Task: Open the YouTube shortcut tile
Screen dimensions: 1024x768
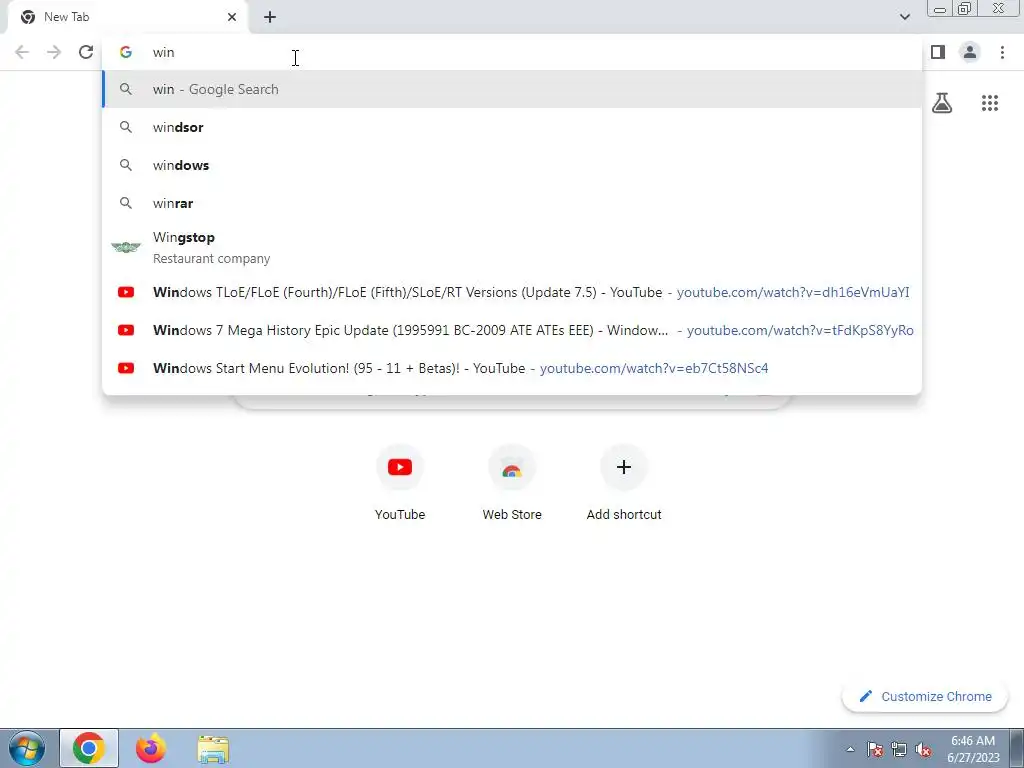Action: click(x=400, y=483)
